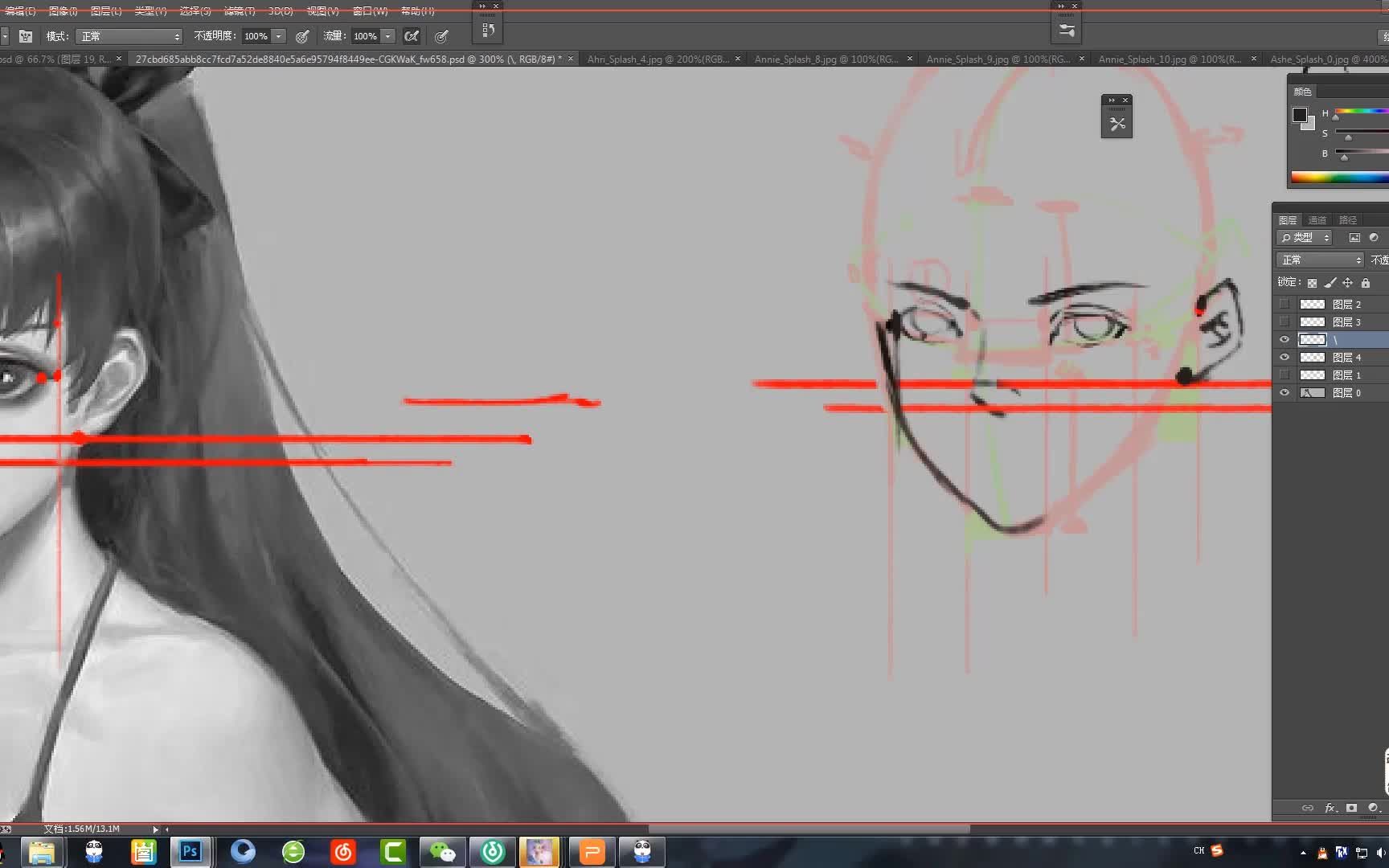Click the Sogou input method tray icon
Screen dimensions: 1389x868
[x=1217, y=850]
